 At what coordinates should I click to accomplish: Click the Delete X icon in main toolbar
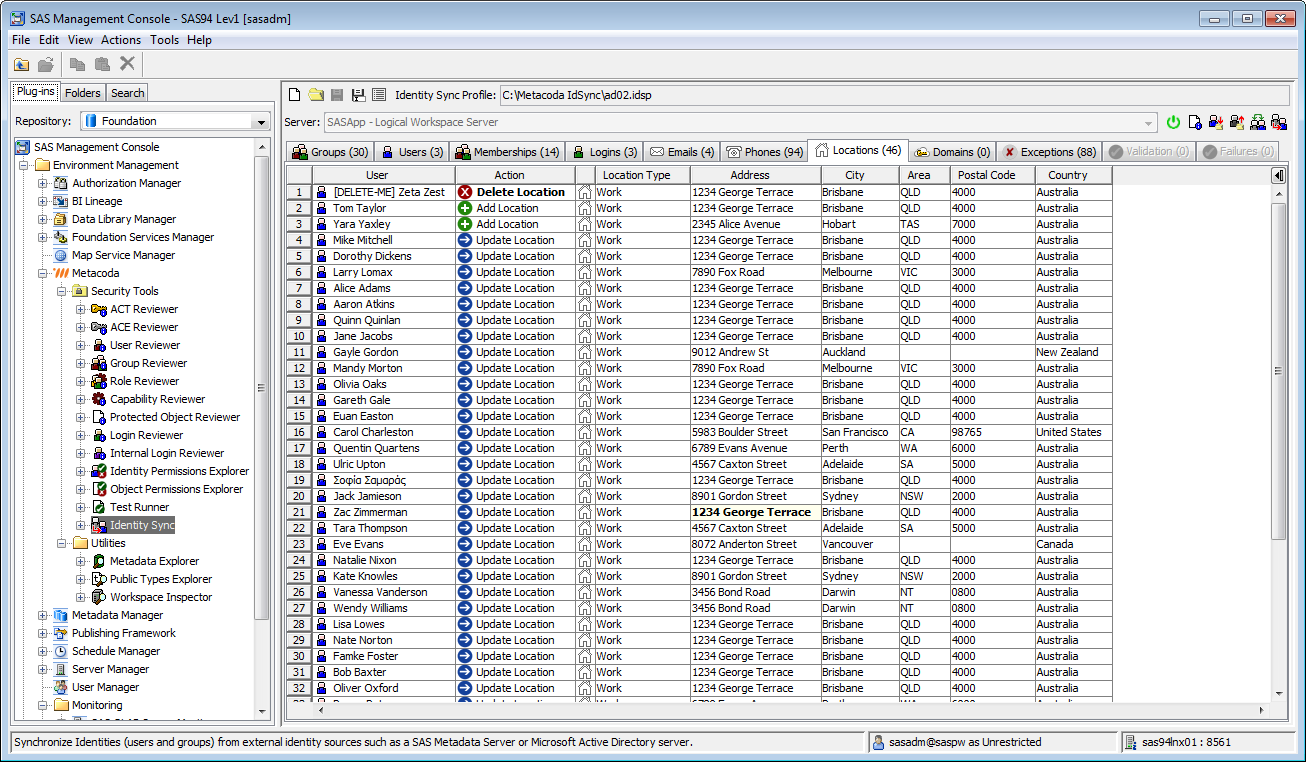pyautogui.click(x=127, y=64)
